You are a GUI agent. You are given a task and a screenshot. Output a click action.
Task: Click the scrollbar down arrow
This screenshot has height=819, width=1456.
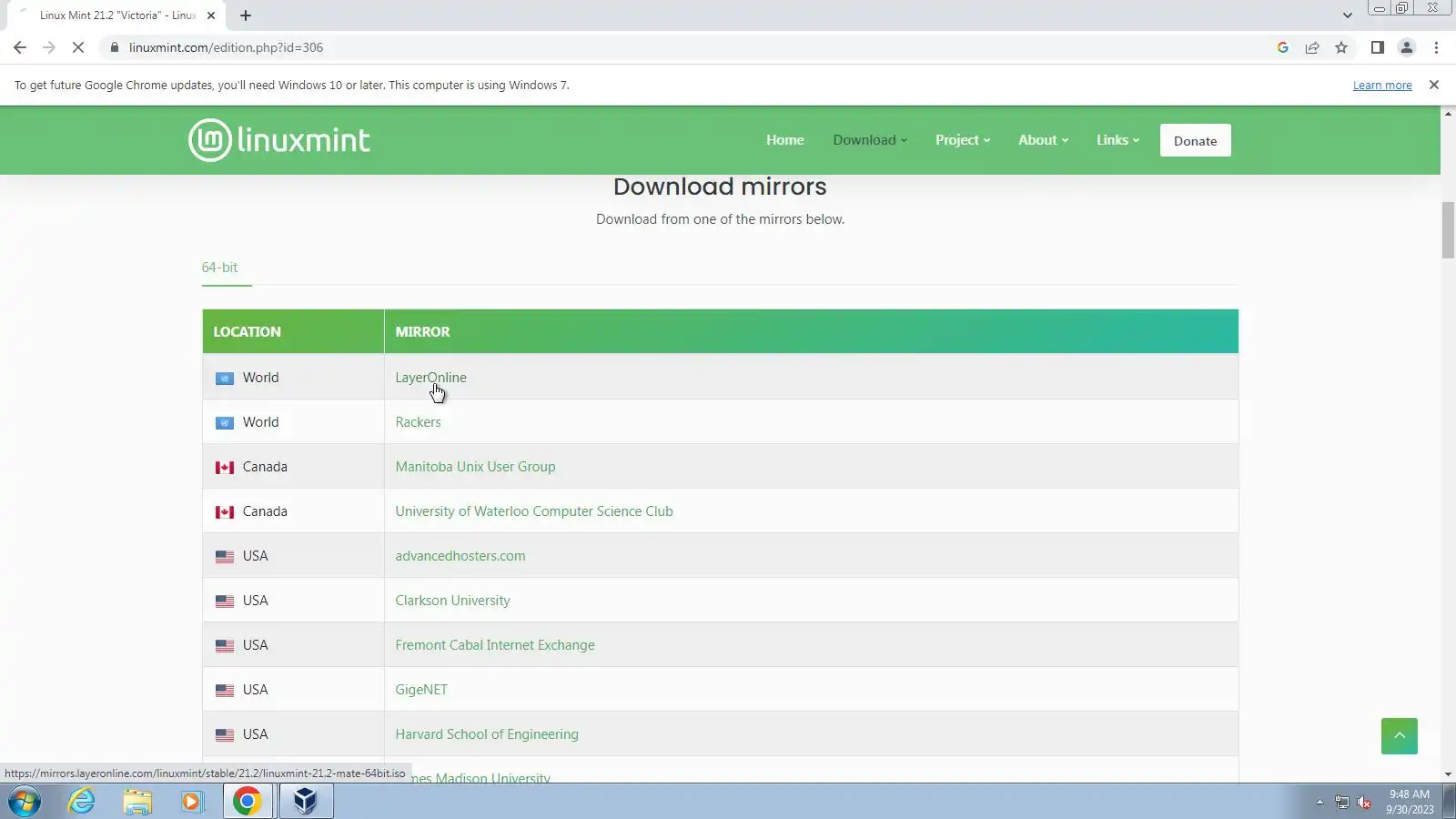[1448, 774]
